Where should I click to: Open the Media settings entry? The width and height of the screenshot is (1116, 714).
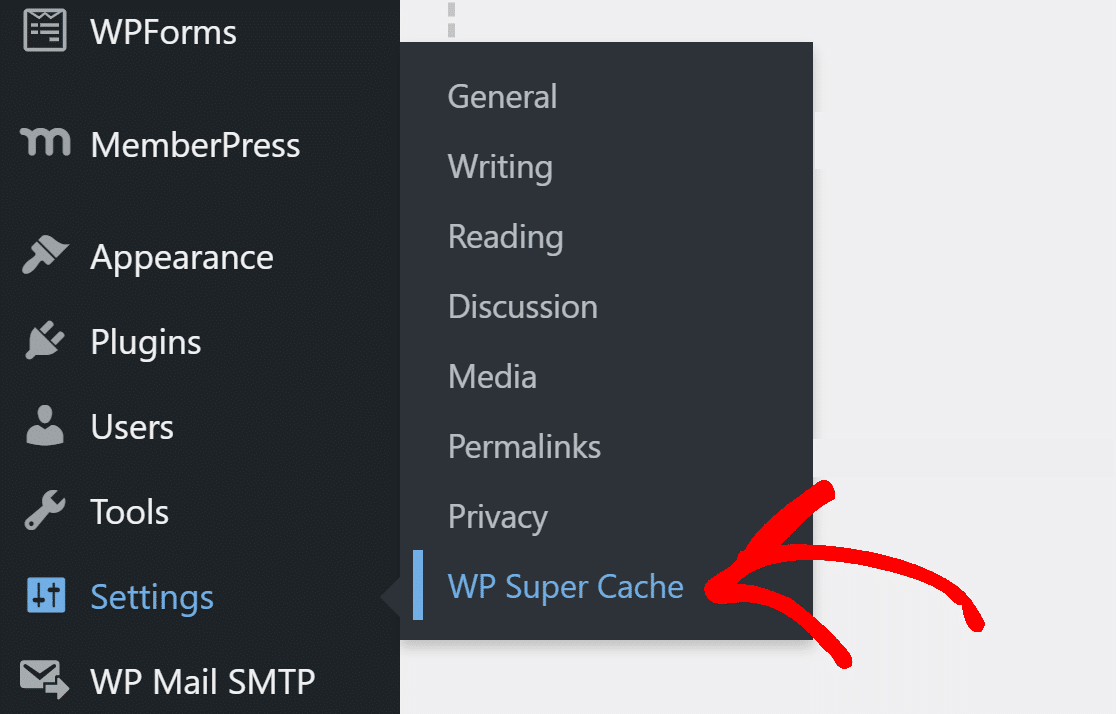pyautogui.click(x=492, y=376)
